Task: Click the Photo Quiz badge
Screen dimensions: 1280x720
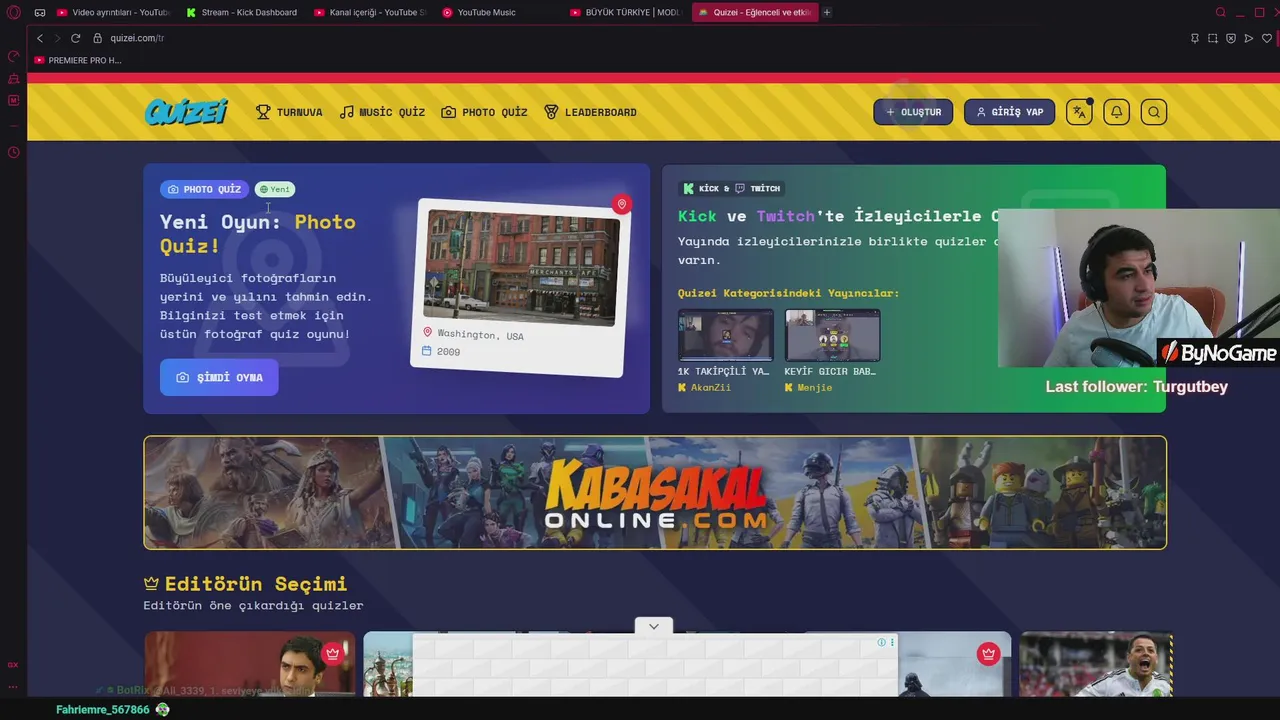Action: coord(204,189)
